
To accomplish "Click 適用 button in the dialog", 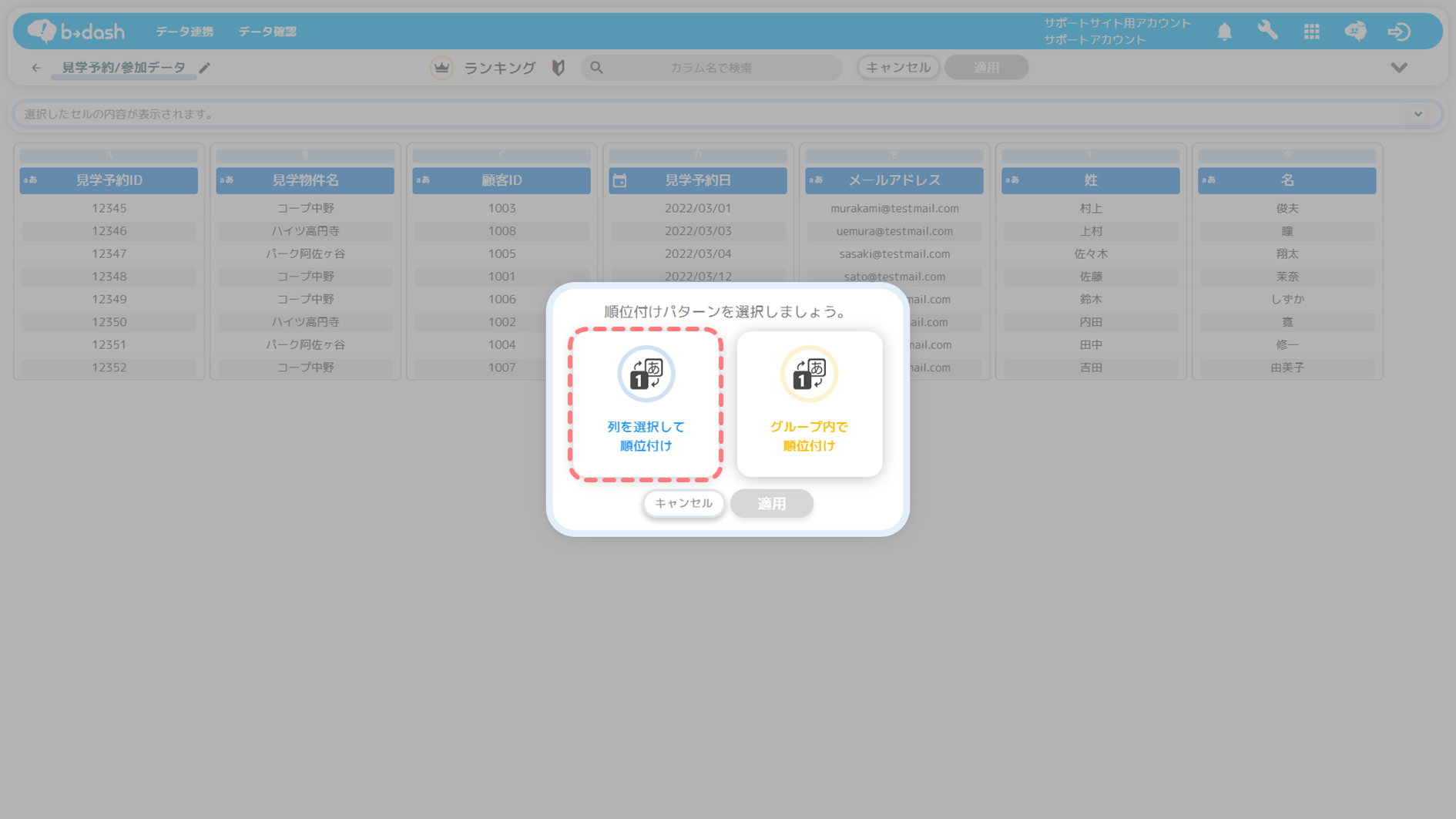I will pyautogui.click(x=771, y=503).
